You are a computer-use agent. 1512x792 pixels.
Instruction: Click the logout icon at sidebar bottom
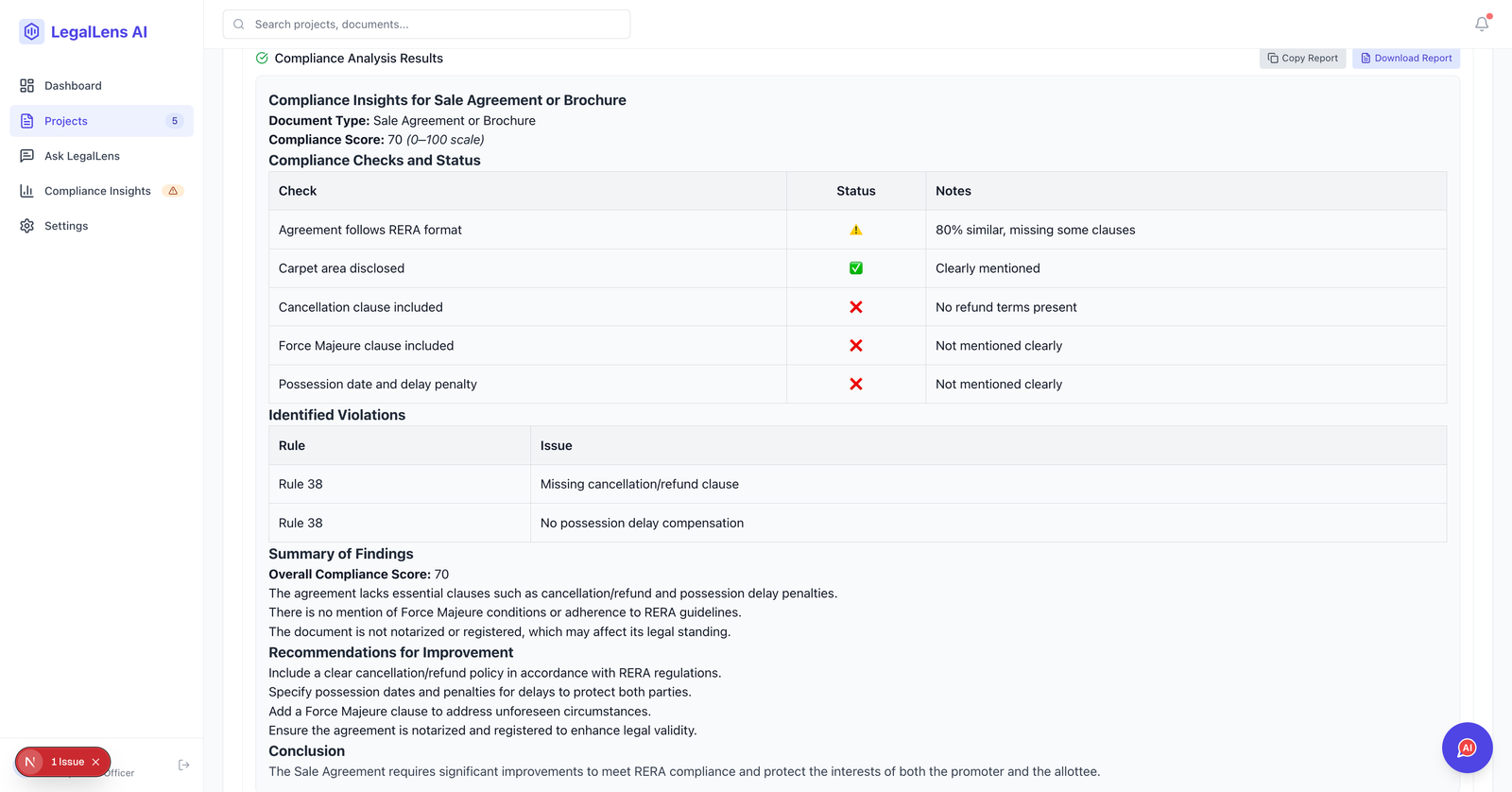(x=184, y=765)
